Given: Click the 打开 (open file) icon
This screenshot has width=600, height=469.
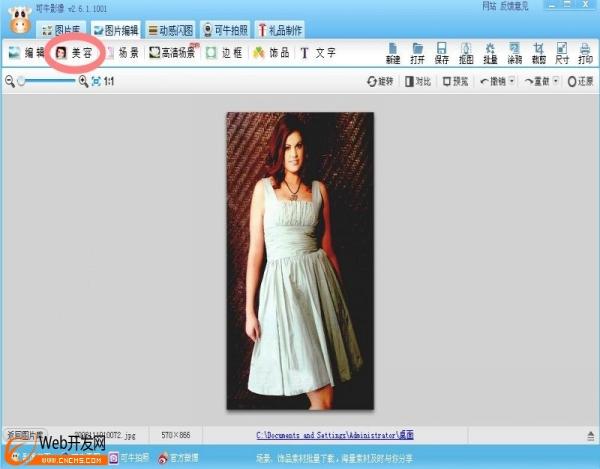Looking at the screenshot, I should point(417,52).
